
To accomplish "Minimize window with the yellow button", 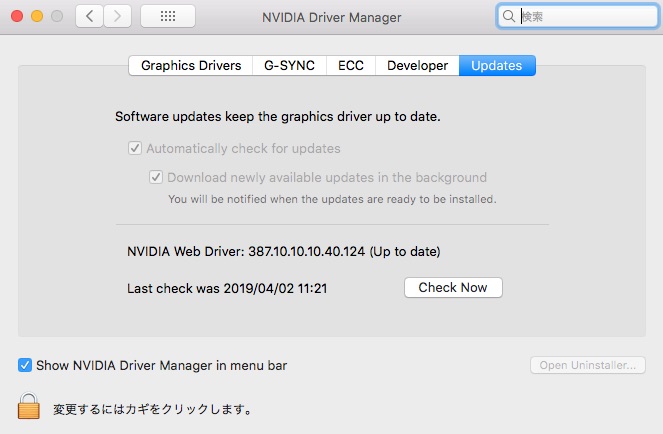I will (37, 16).
